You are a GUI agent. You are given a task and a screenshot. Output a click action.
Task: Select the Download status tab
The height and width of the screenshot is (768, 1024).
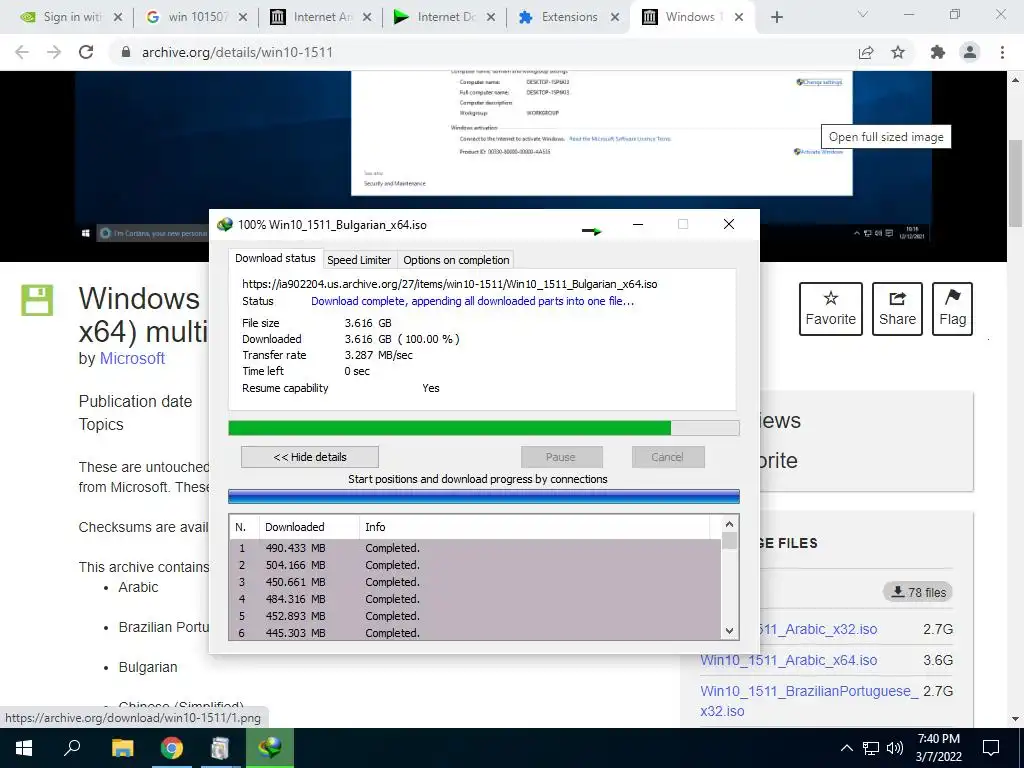[x=275, y=258]
